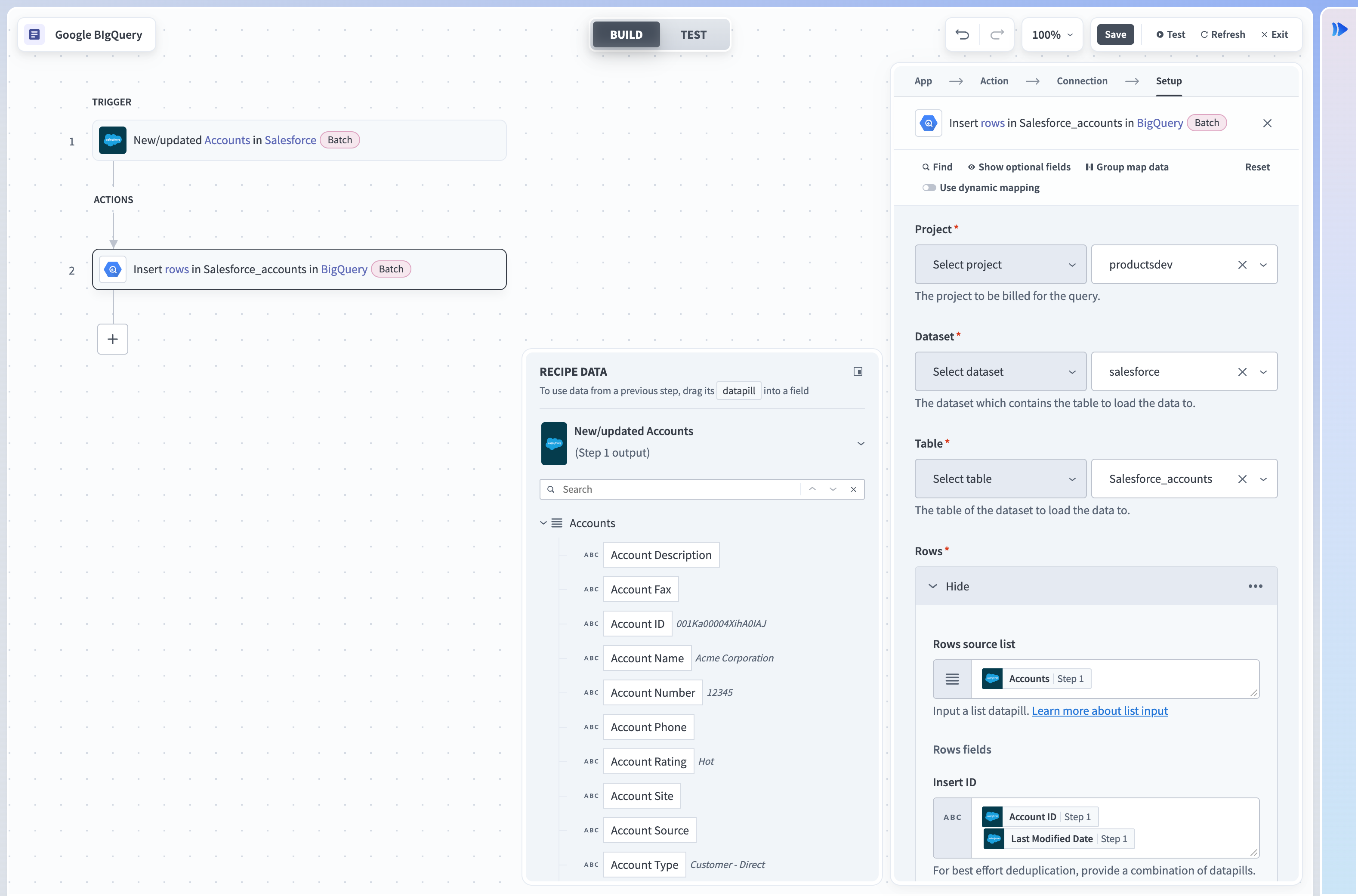Go to the App tab
The image size is (1358, 896).
point(923,81)
